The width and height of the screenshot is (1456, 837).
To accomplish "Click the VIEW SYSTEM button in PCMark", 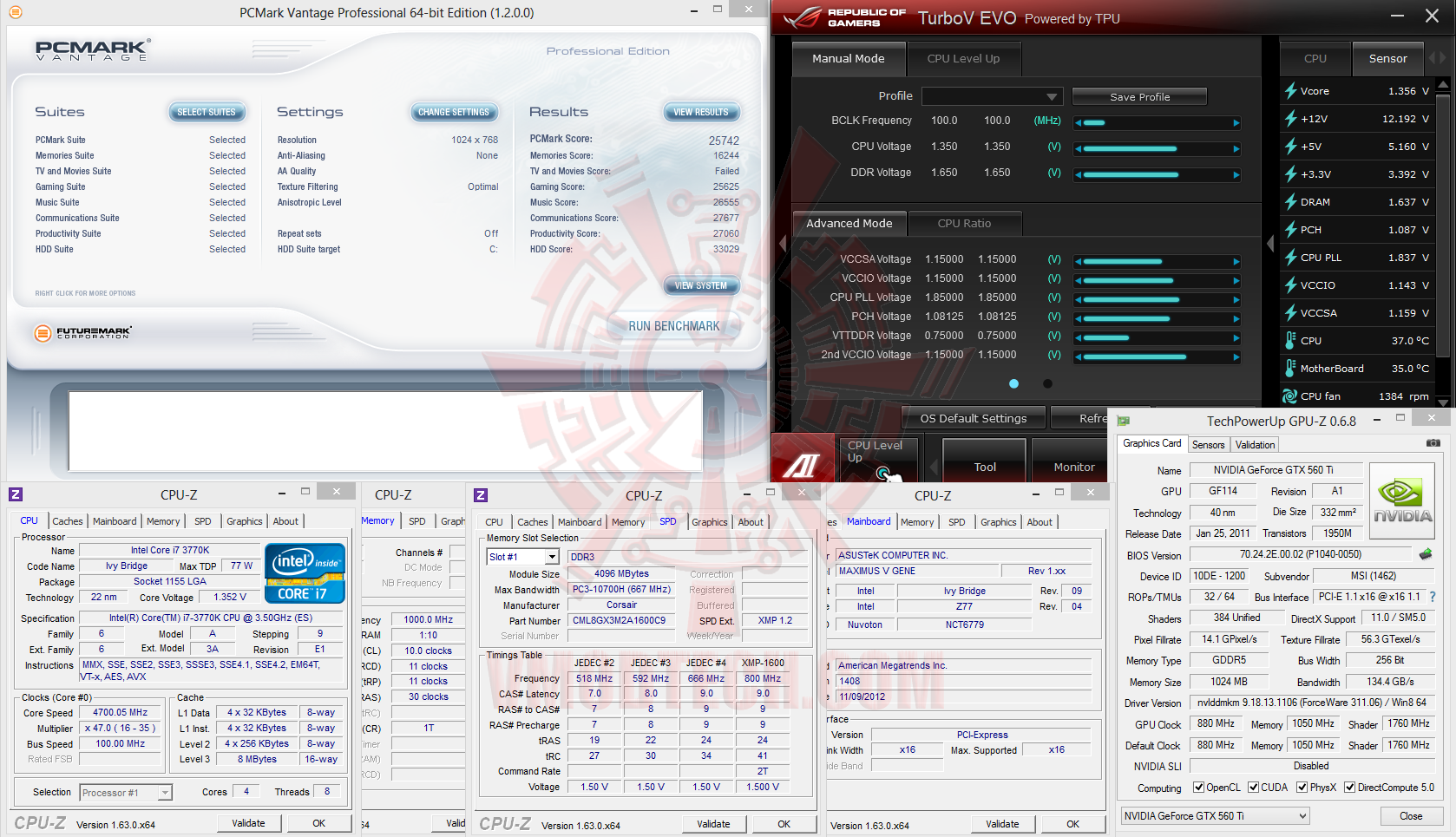I will (x=701, y=285).
